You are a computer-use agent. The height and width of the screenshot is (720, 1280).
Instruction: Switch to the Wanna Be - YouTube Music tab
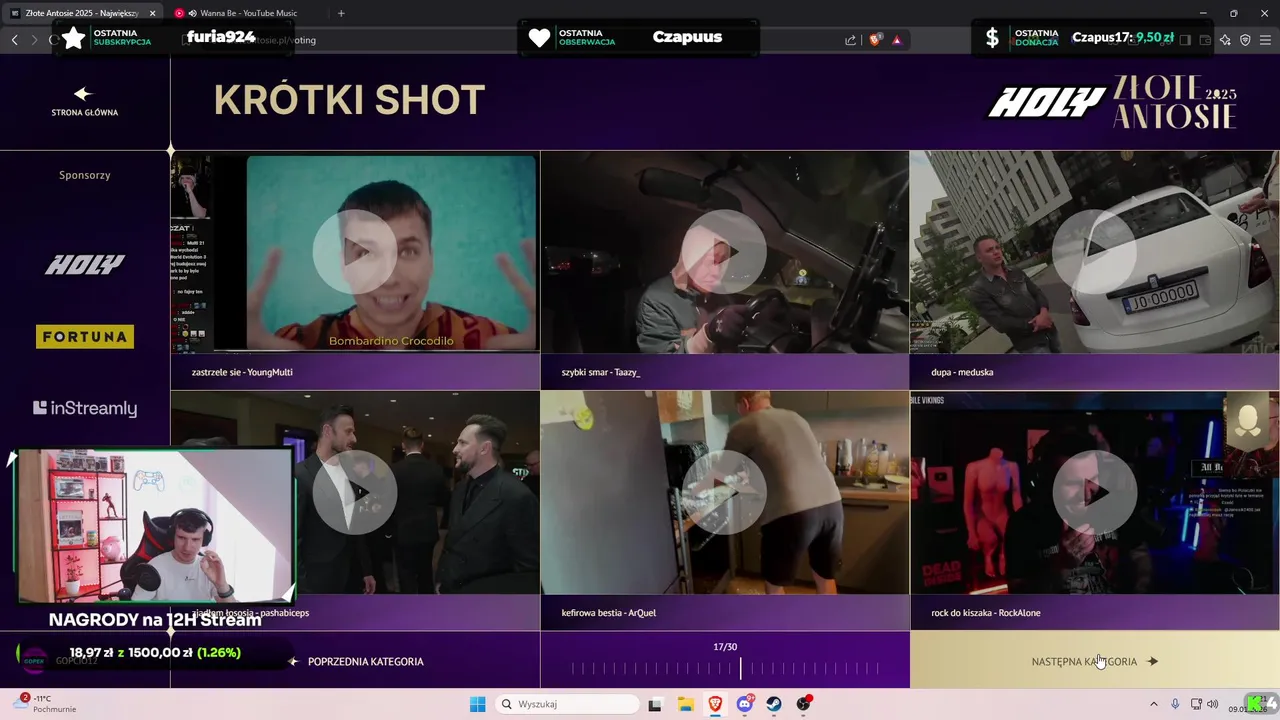point(246,13)
